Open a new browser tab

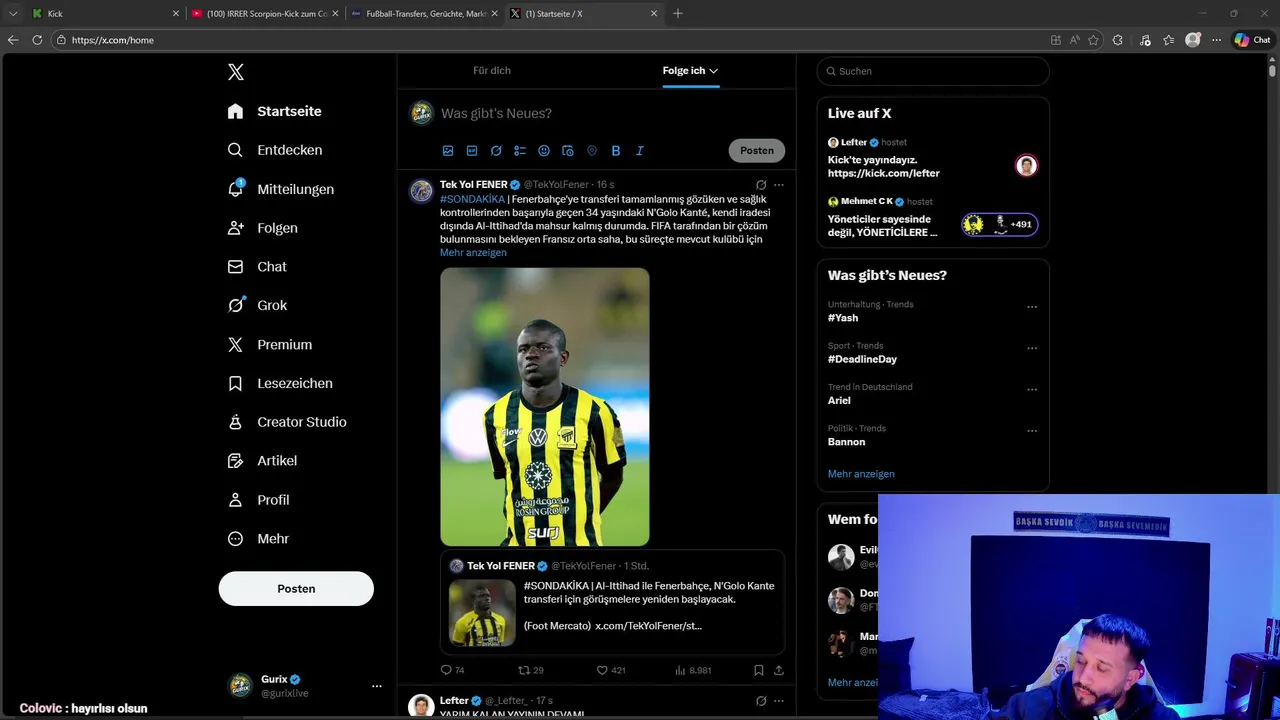coord(678,14)
